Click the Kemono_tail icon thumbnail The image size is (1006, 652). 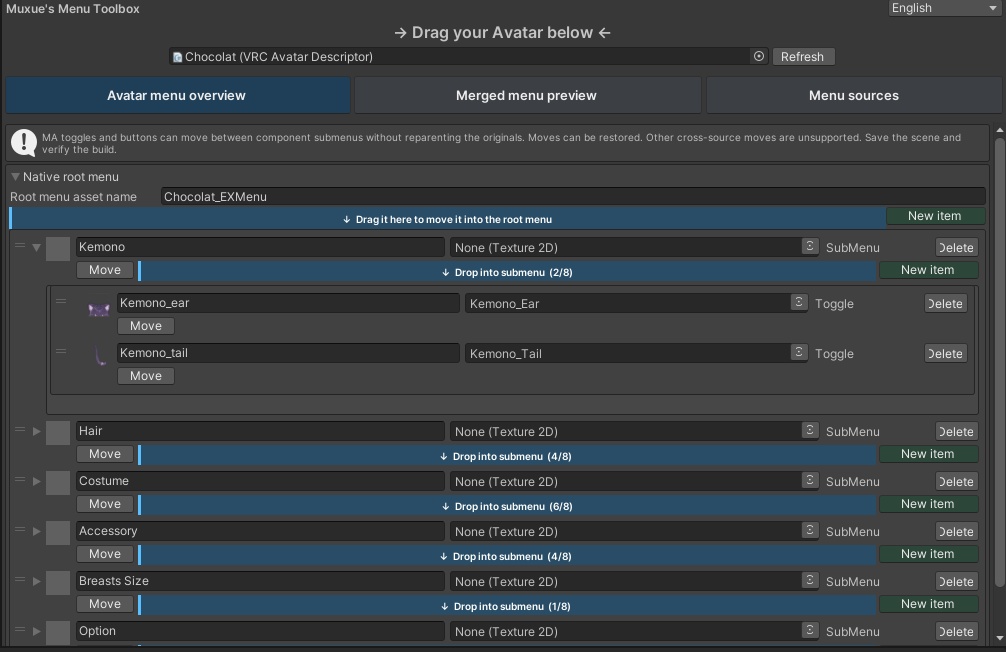click(x=99, y=356)
